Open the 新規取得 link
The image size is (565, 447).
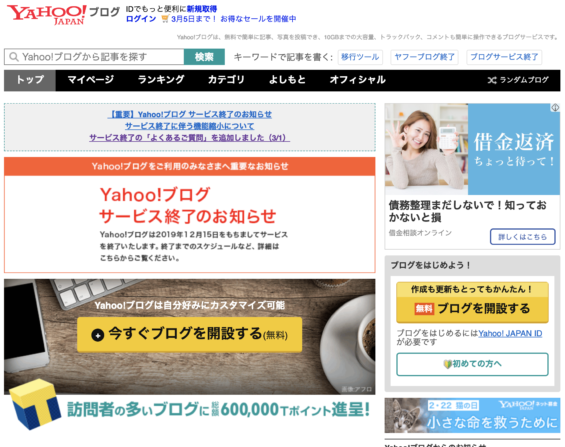202,9
